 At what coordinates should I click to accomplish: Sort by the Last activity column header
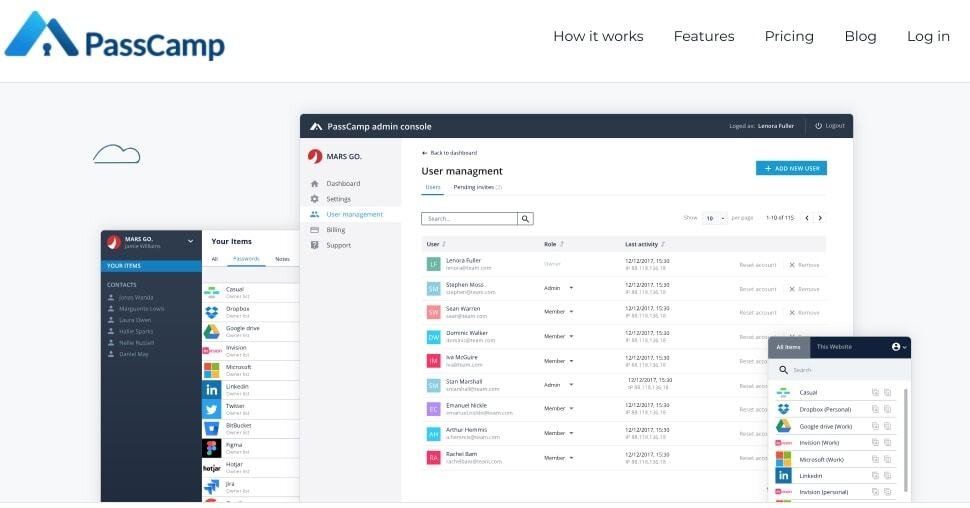pyautogui.click(x=645, y=244)
